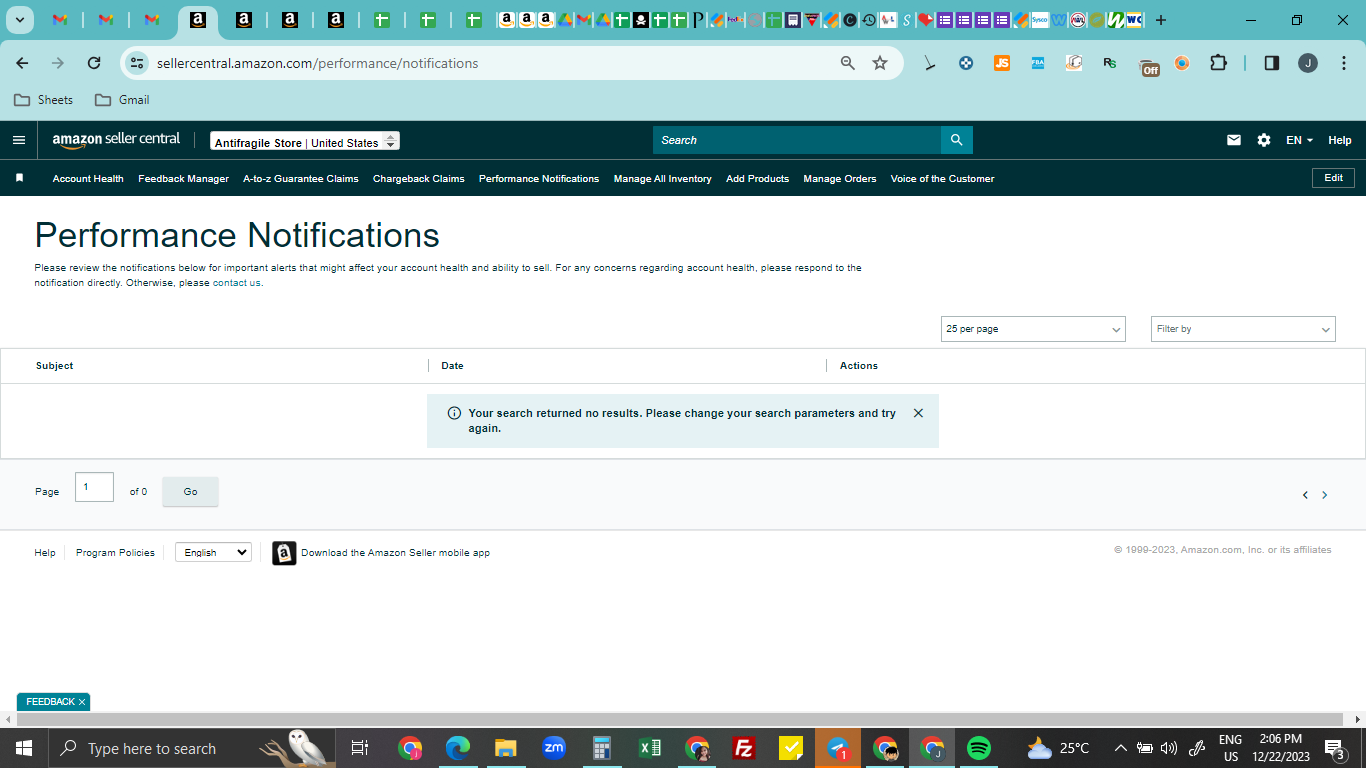Viewport: 1366px width, 768px height.
Task: Open Feedback Manager
Action: (x=183, y=179)
